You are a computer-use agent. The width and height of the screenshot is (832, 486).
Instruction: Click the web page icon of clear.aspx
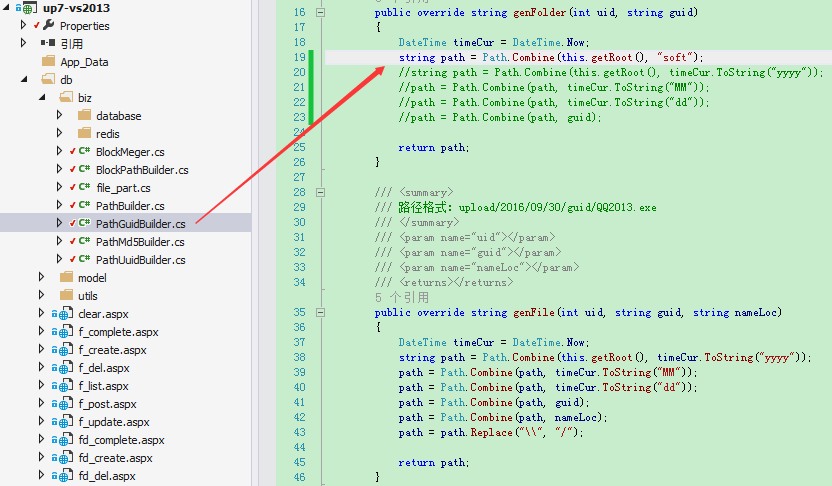65,314
